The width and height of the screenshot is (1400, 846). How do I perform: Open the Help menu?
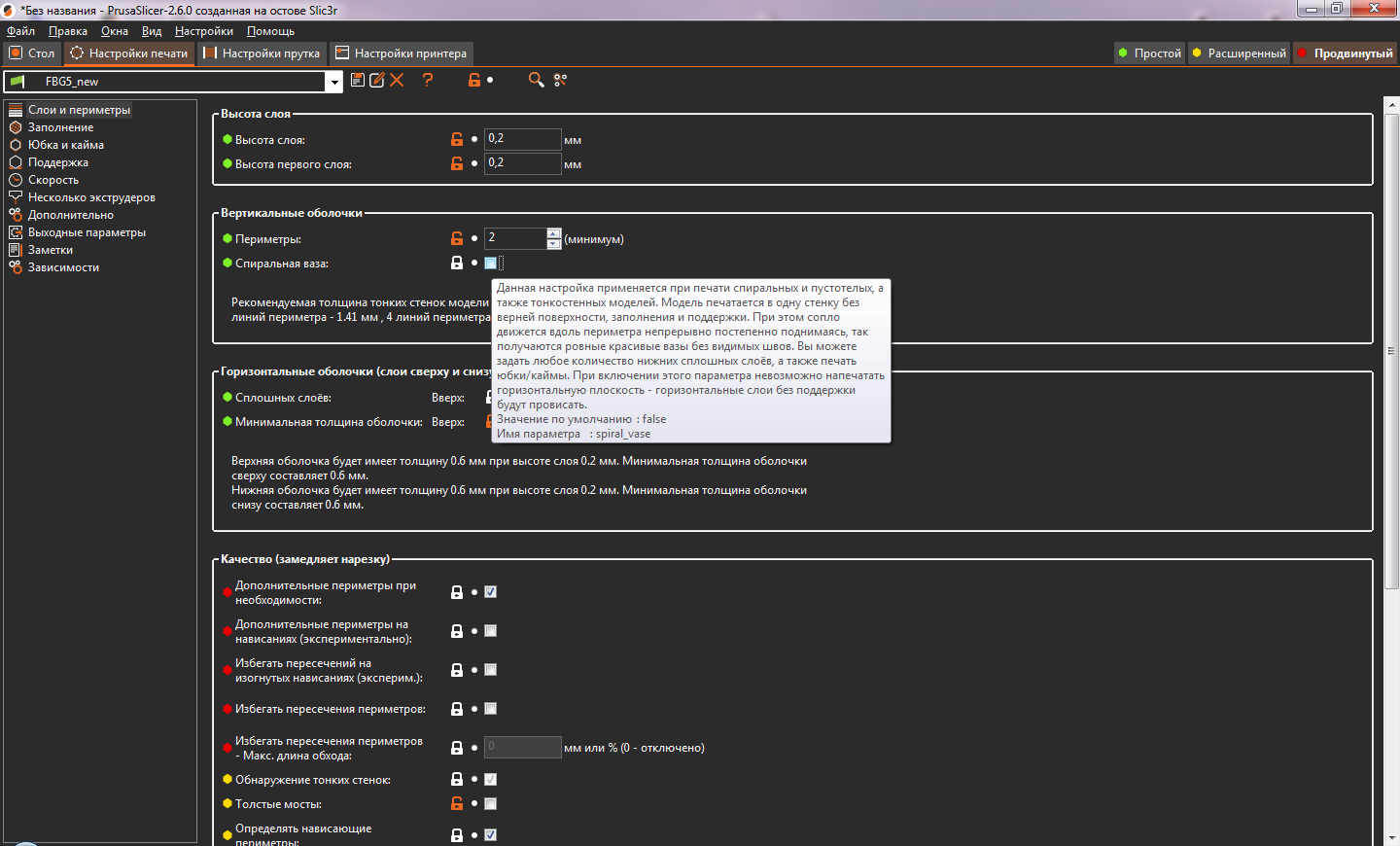(270, 31)
